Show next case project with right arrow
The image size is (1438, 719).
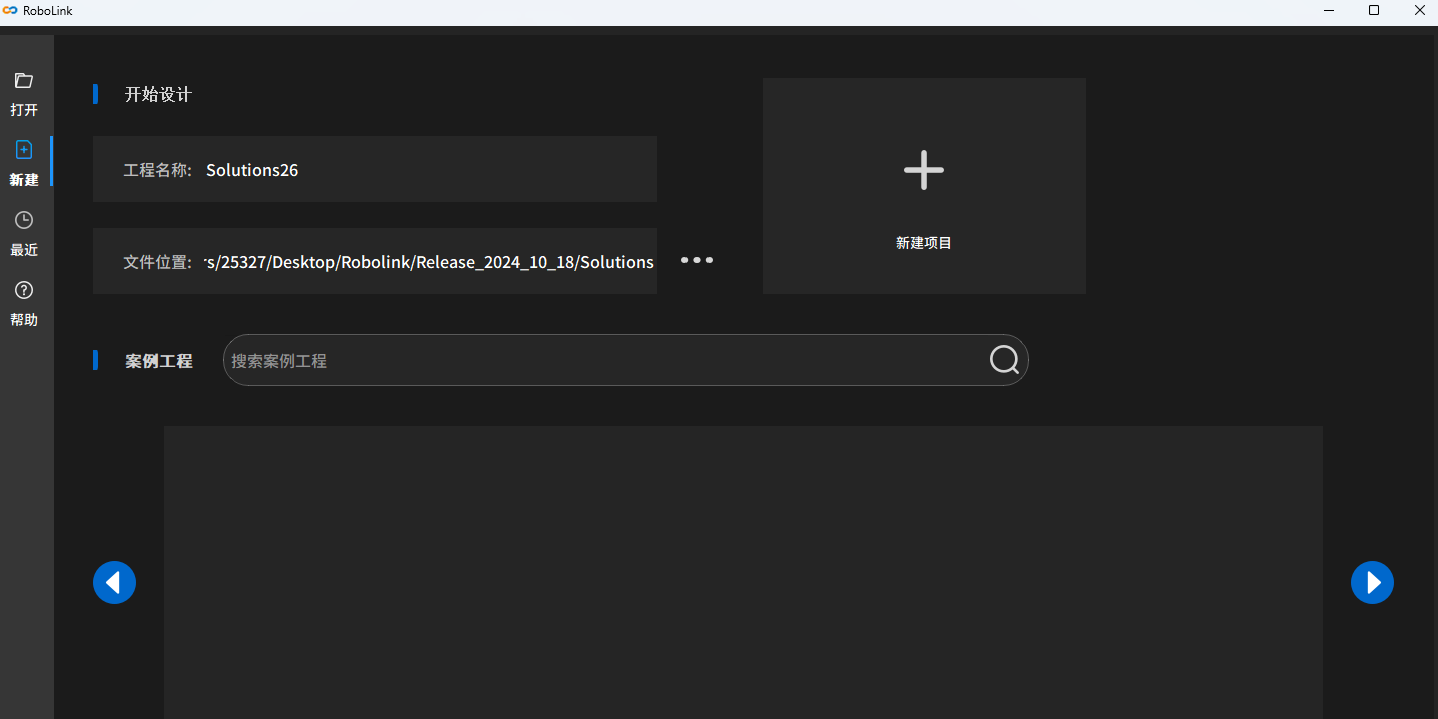click(x=1372, y=582)
